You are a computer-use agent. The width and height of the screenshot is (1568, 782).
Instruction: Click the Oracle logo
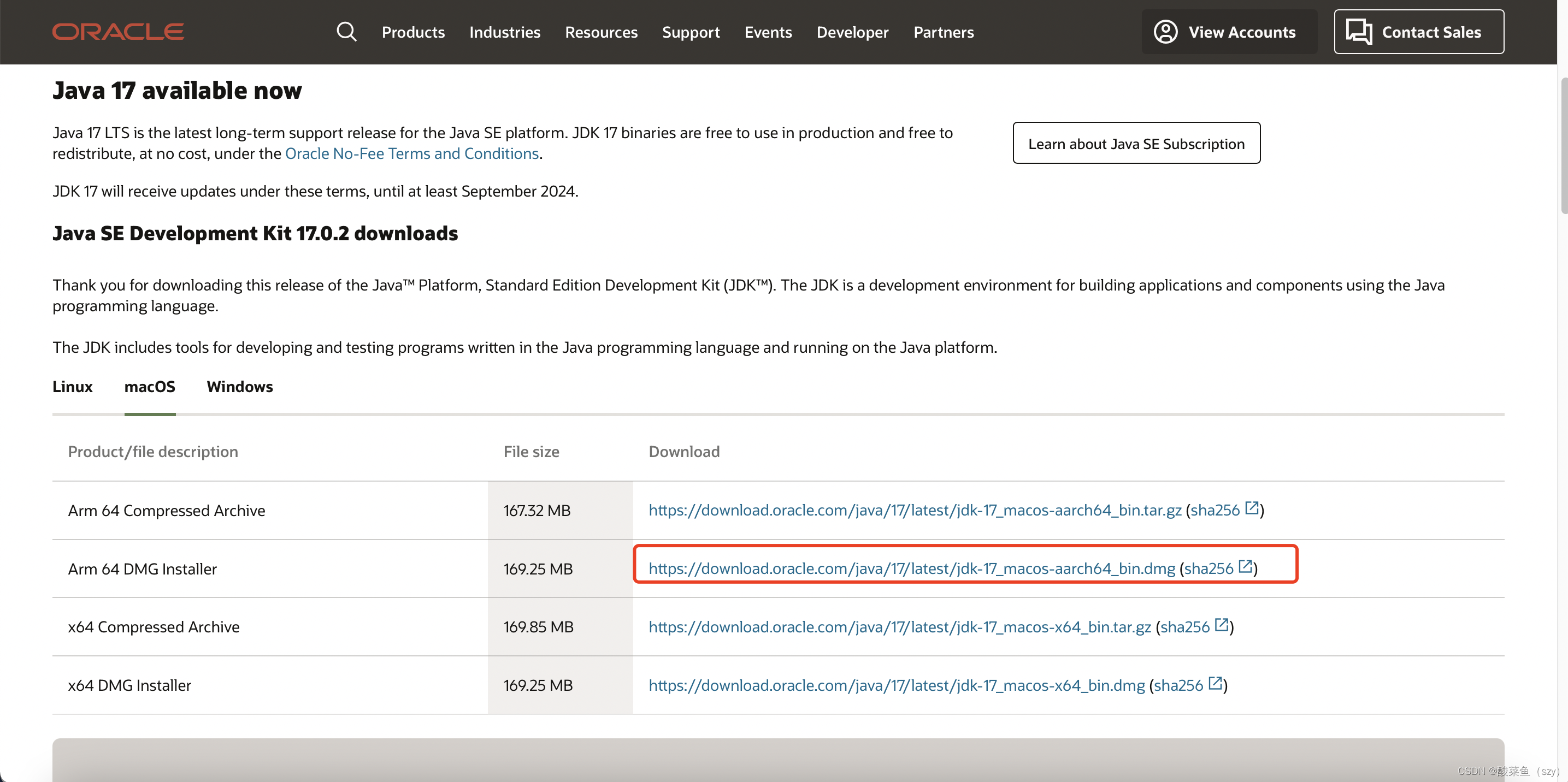[118, 32]
